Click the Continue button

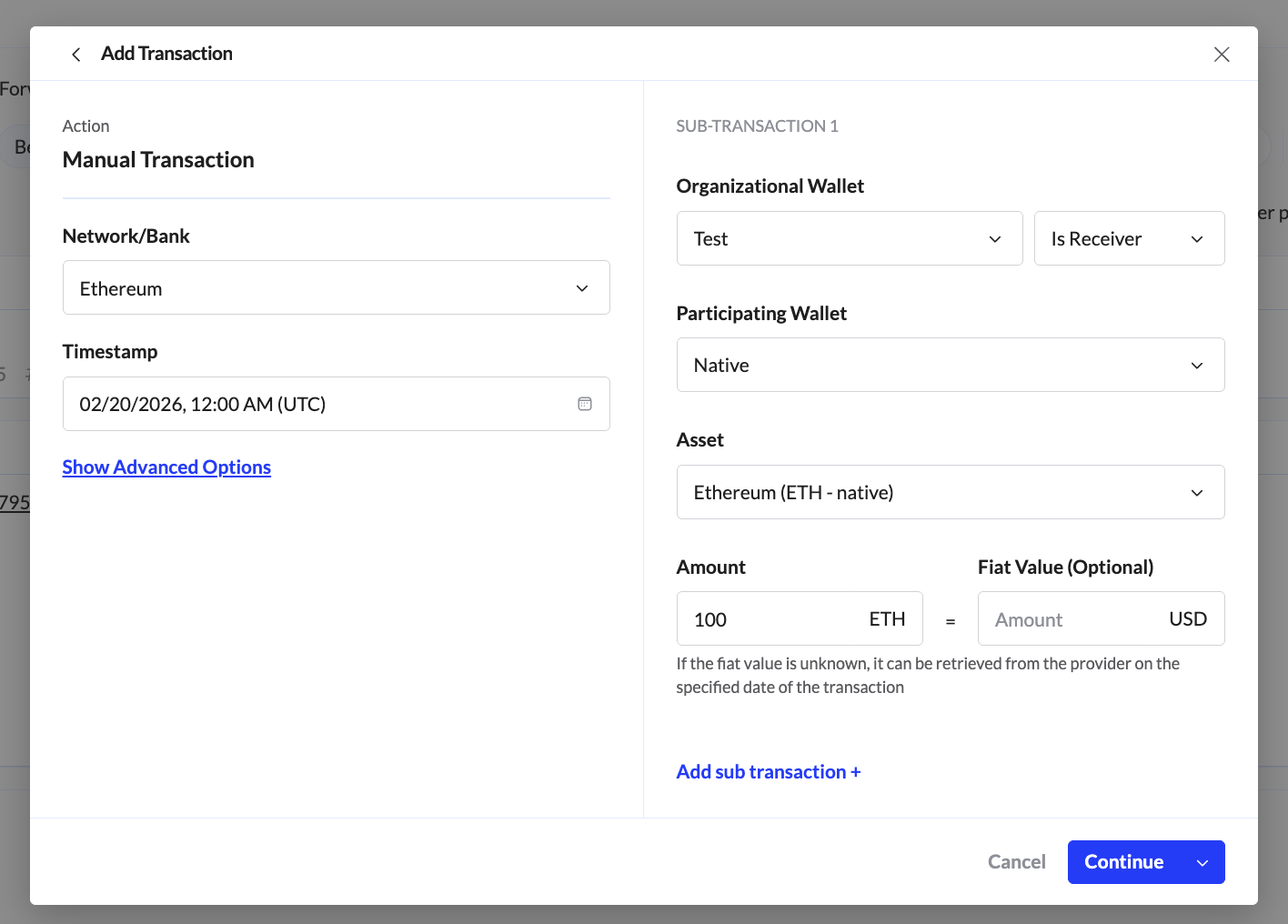click(1123, 862)
